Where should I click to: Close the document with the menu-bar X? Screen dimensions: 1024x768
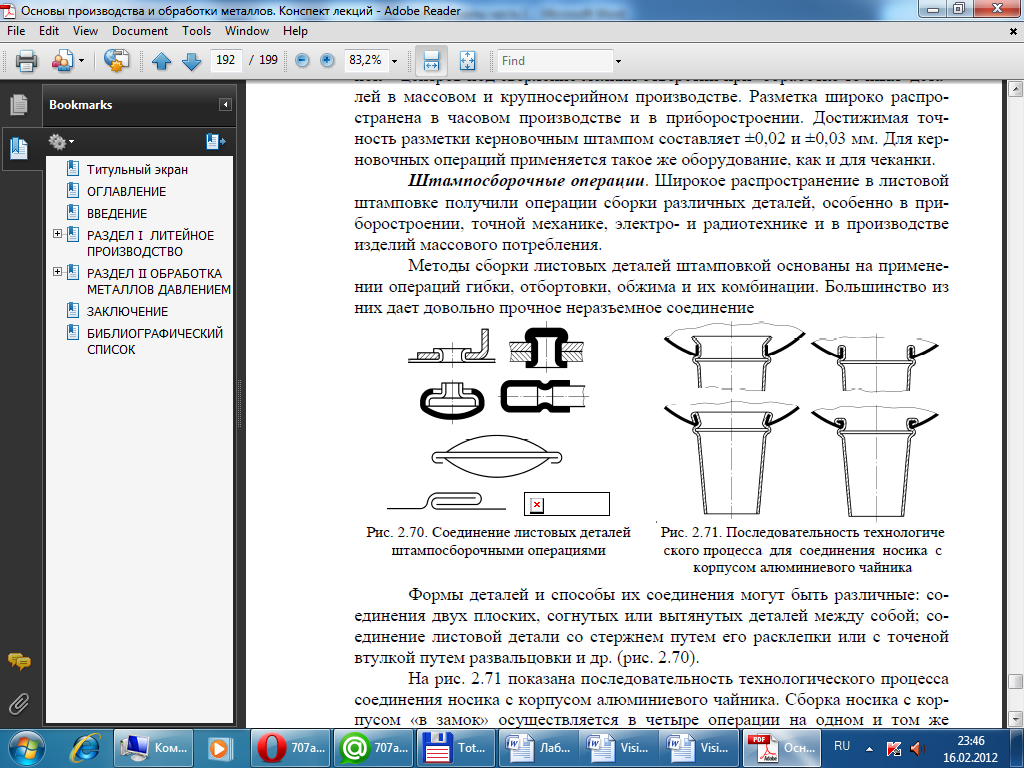(x=1013, y=31)
